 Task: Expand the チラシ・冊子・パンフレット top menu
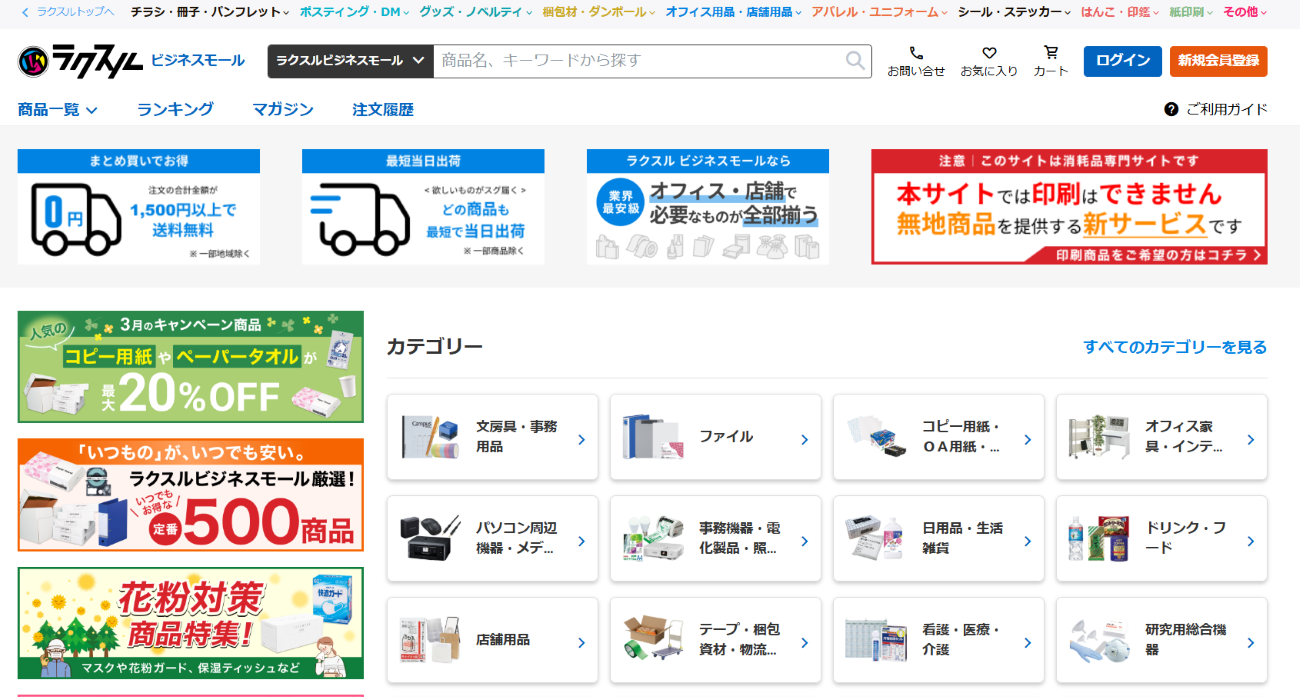pyautogui.click(x=210, y=12)
